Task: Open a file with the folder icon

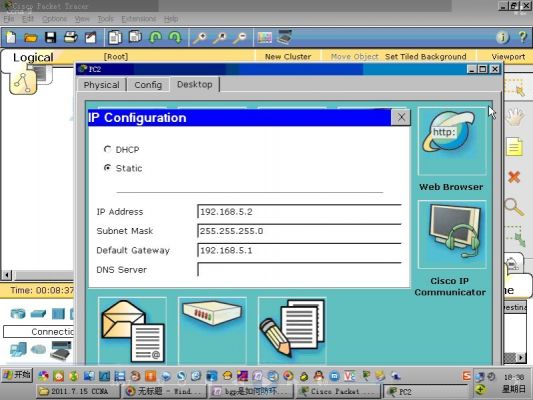Action: [31, 38]
